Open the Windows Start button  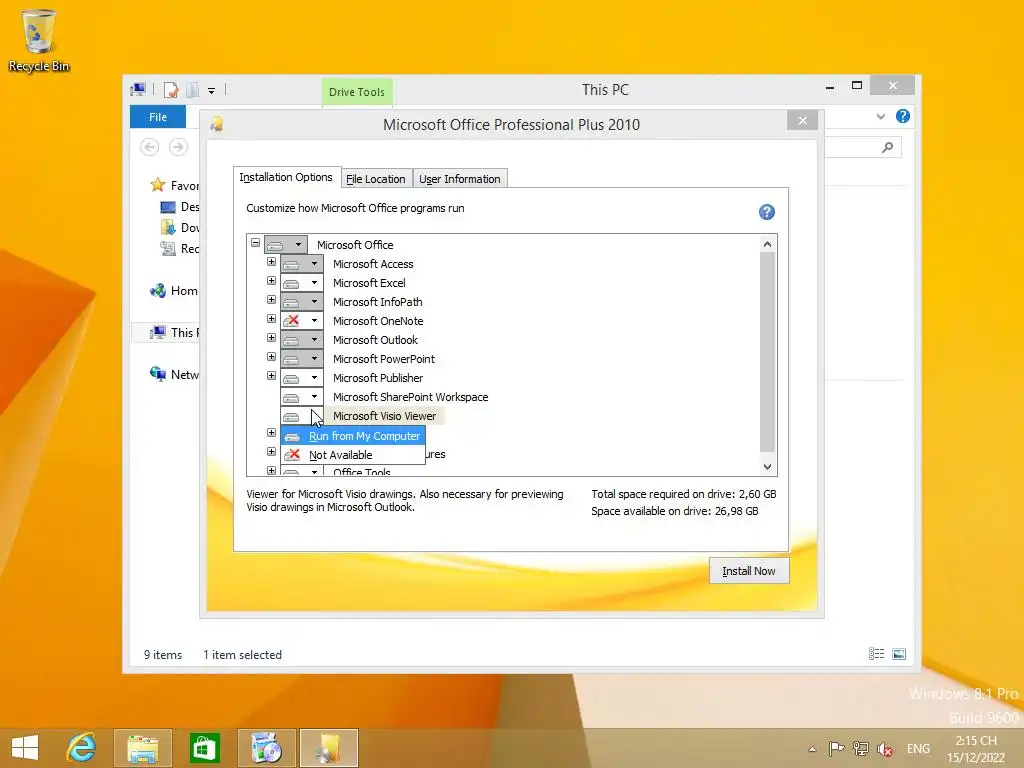(x=25, y=748)
